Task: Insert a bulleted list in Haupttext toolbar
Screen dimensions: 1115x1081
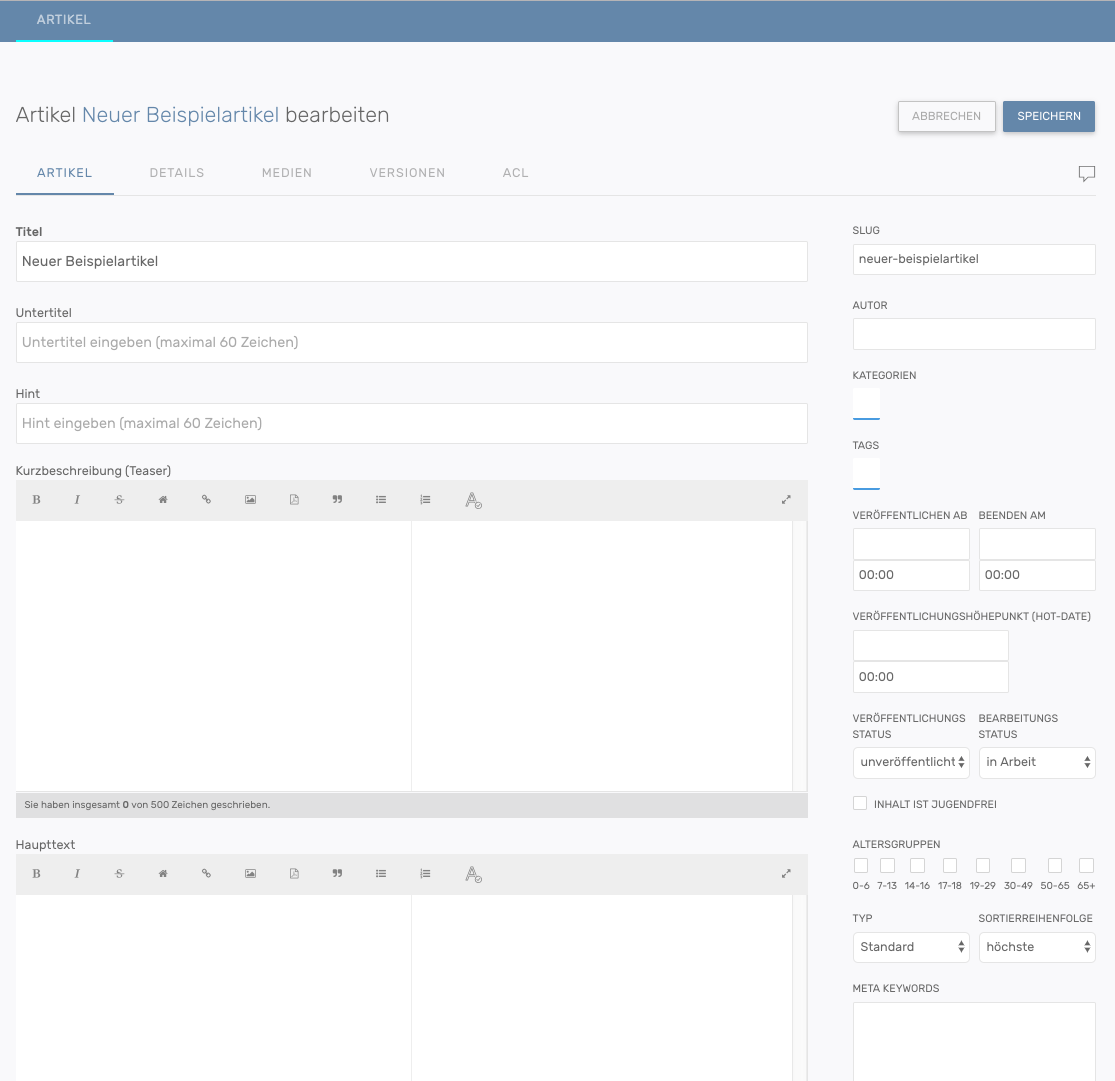Action: pyautogui.click(x=381, y=873)
